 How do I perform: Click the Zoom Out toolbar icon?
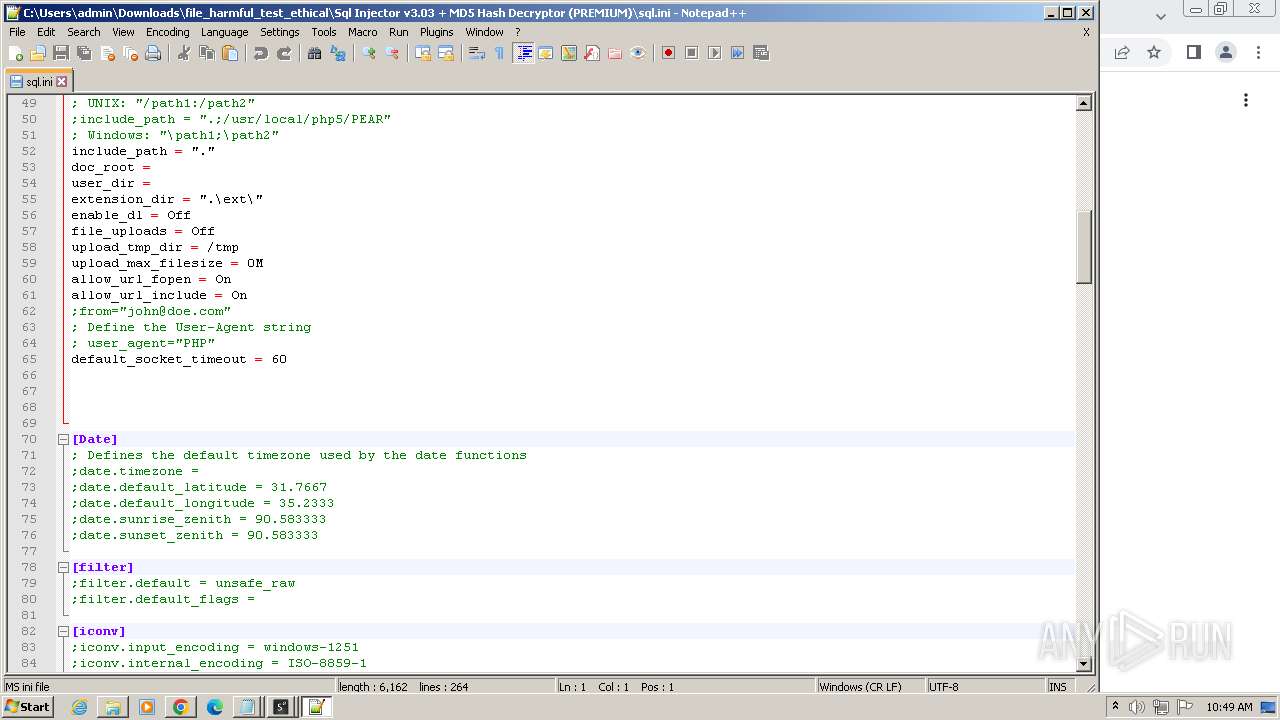pos(392,53)
